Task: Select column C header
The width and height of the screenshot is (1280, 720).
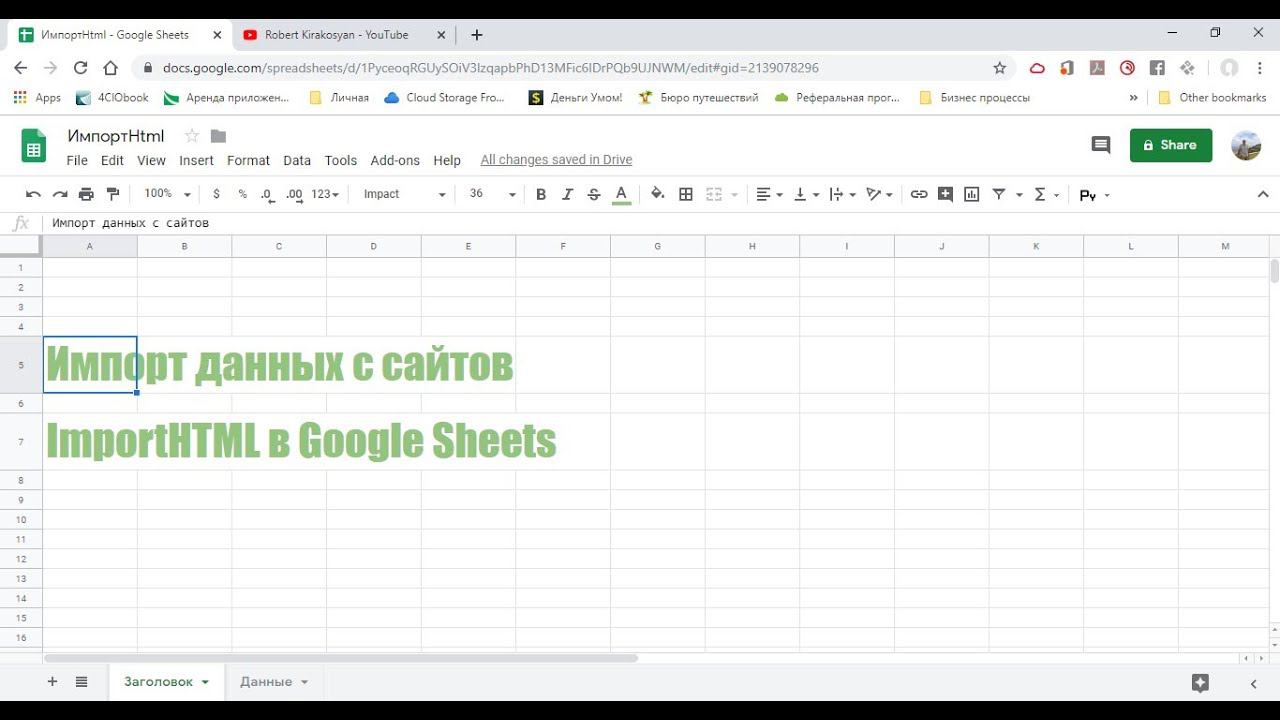Action: pos(279,246)
